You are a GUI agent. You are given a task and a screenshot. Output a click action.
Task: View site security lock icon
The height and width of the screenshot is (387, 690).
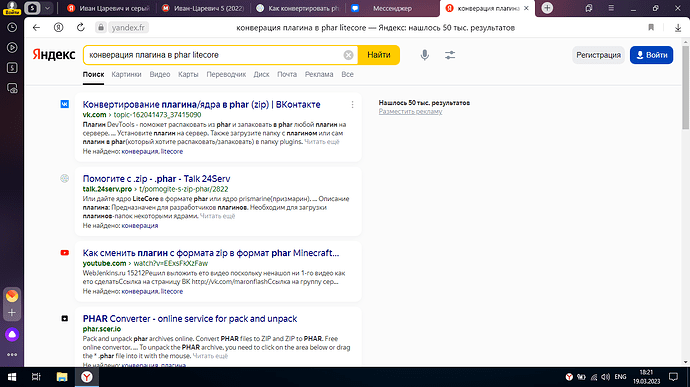101,28
